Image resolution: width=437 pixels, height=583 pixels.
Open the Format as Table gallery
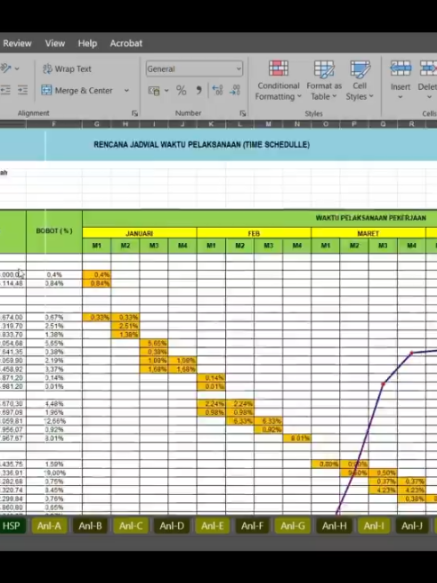tap(324, 80)
